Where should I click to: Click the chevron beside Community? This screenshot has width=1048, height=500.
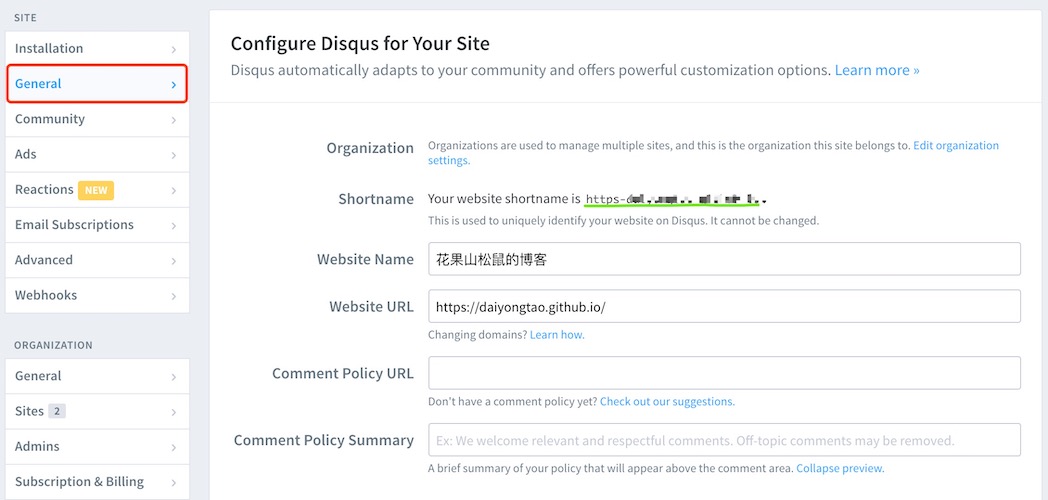174,120
